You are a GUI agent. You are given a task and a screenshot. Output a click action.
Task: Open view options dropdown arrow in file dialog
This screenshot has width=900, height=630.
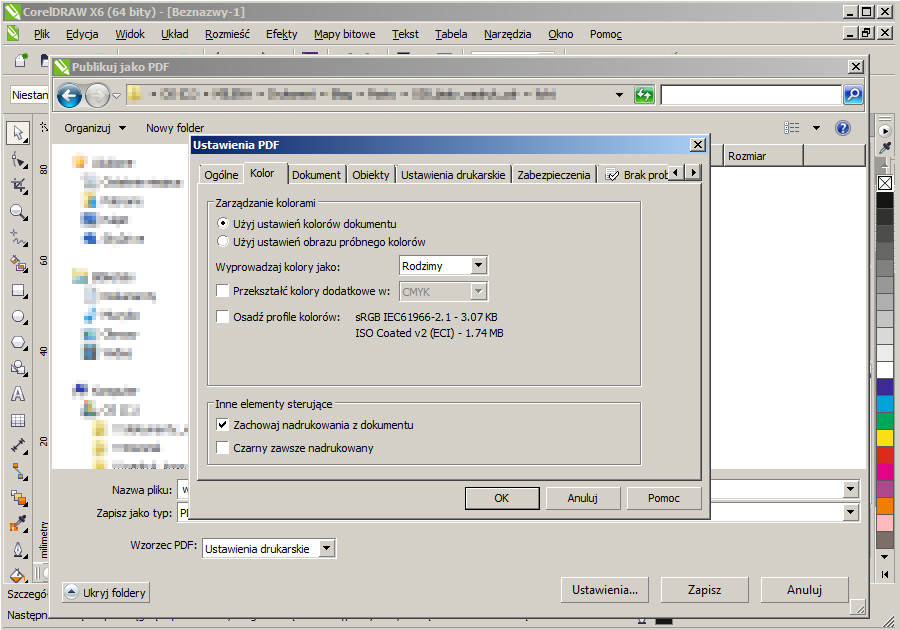[x=816, y=128]
